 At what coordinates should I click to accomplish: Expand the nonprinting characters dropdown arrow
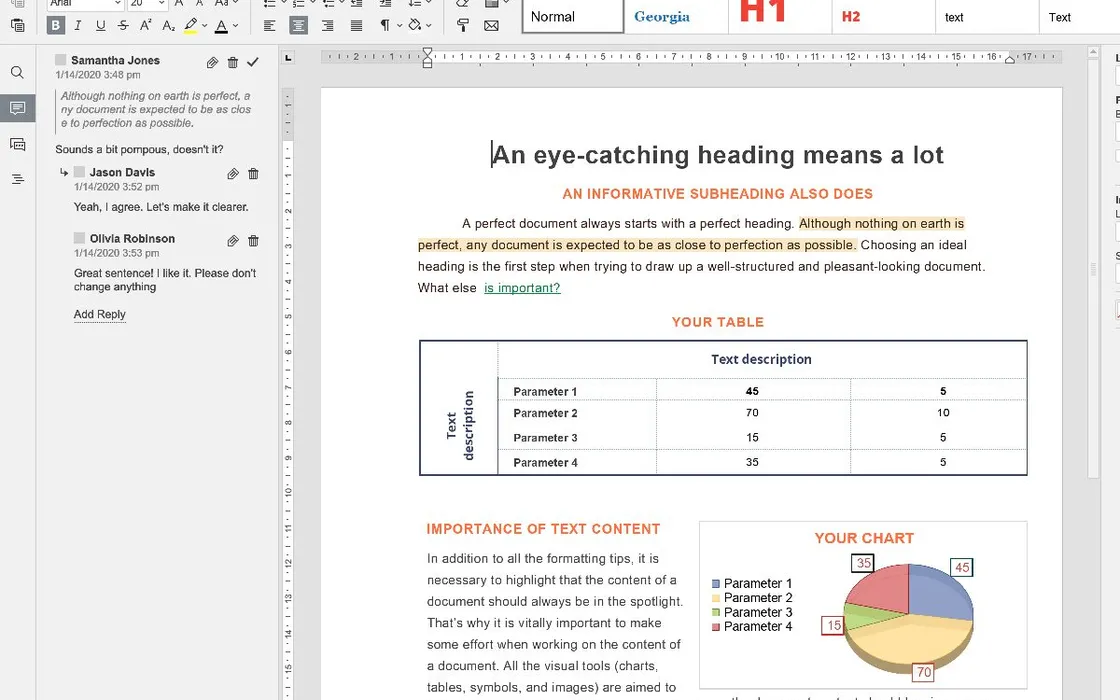[399, 26]
